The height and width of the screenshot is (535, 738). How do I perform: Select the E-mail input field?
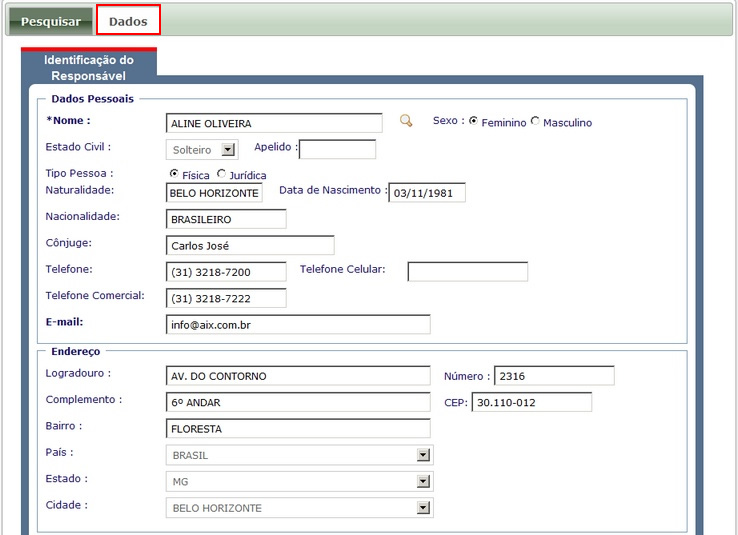(x=298, y=325)
